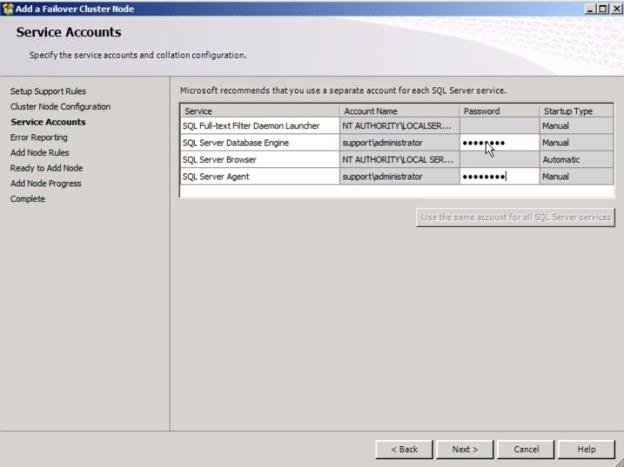Viewport: 624px width, 467px height.
Task: Click Use the same account for all SQL Server services
Action: pos(515,217)
